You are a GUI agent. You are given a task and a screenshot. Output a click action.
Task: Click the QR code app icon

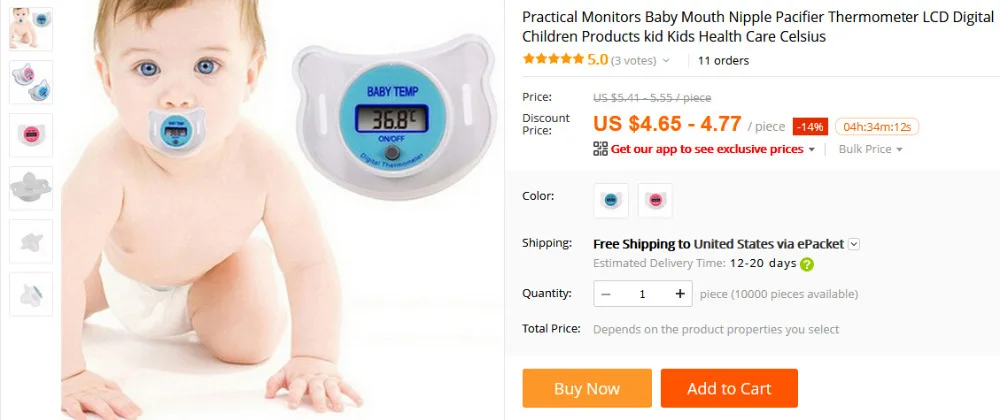pyautogui.click(x=600, y=149)
